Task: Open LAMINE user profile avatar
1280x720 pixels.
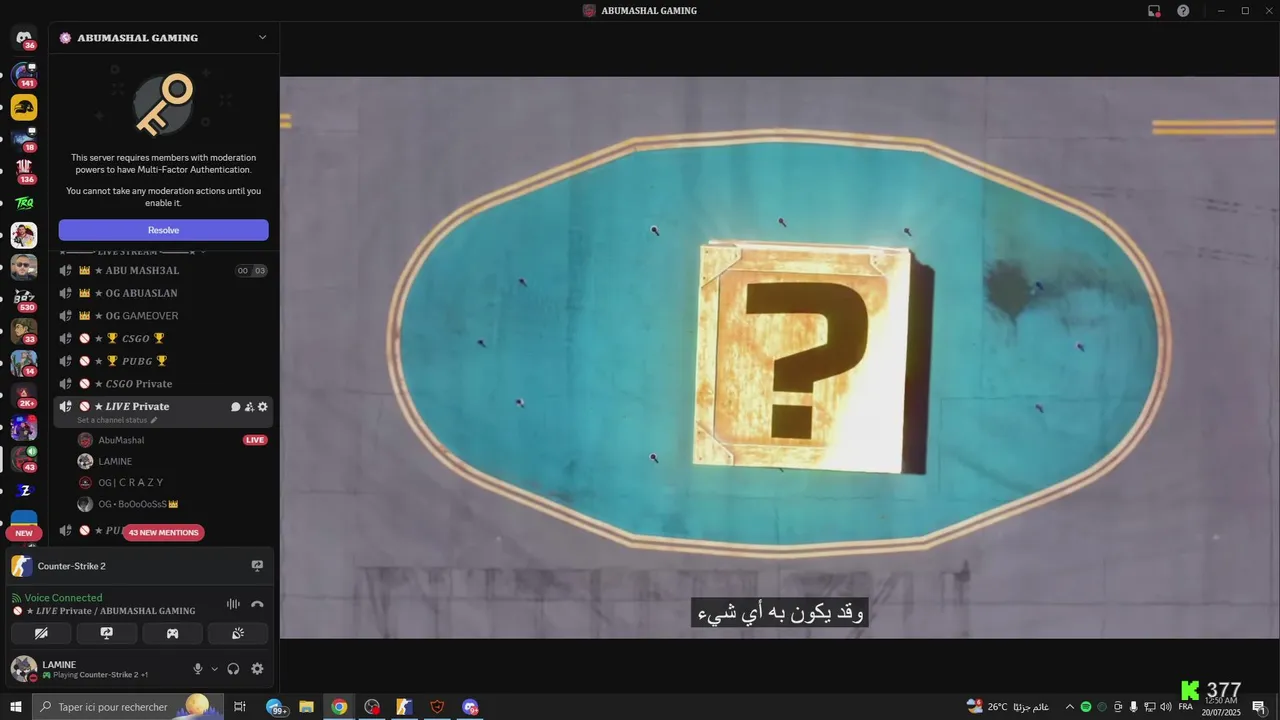Action: [x=24, y=669]
